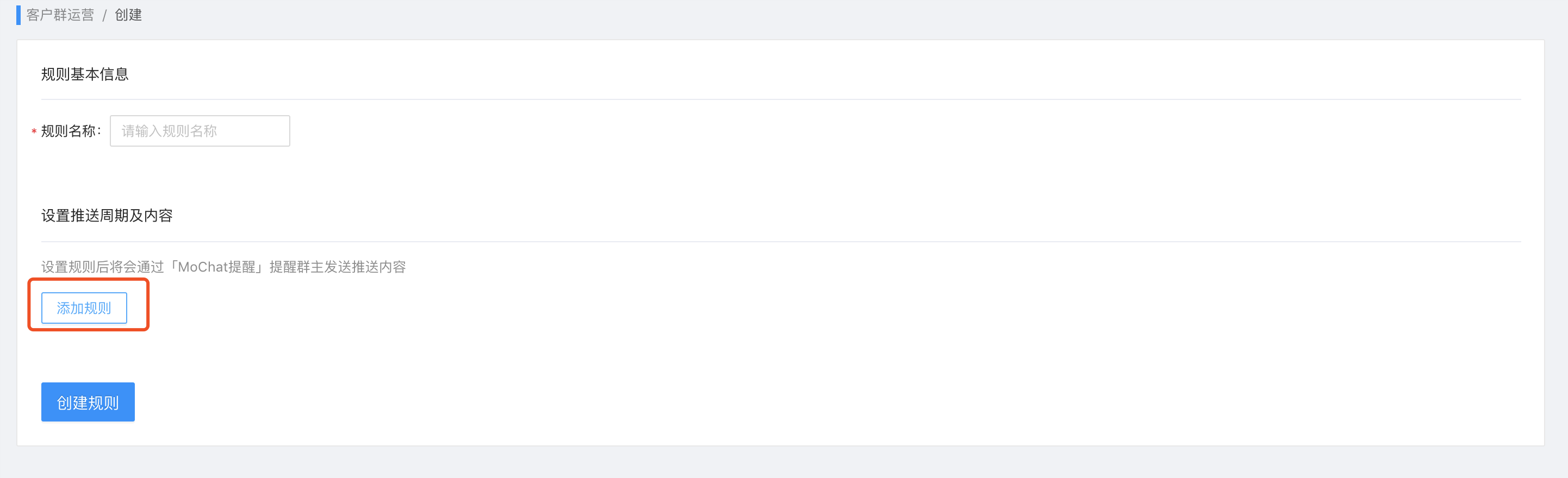Click the colon after 规则名称

(x=99, y=131)
